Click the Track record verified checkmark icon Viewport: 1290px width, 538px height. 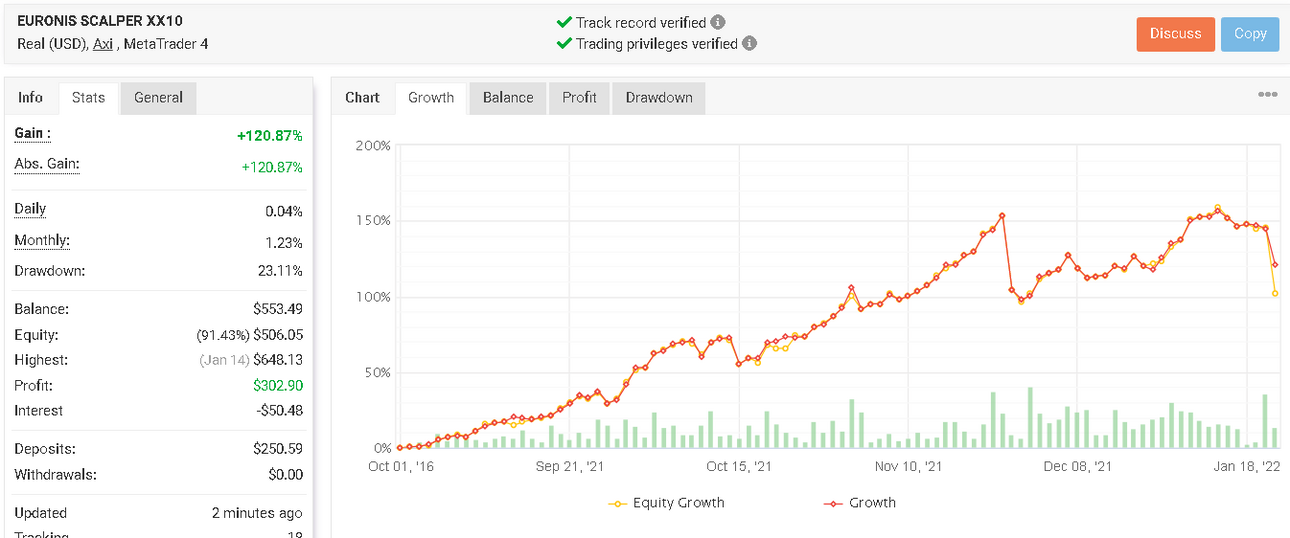(x=564, y=22)
